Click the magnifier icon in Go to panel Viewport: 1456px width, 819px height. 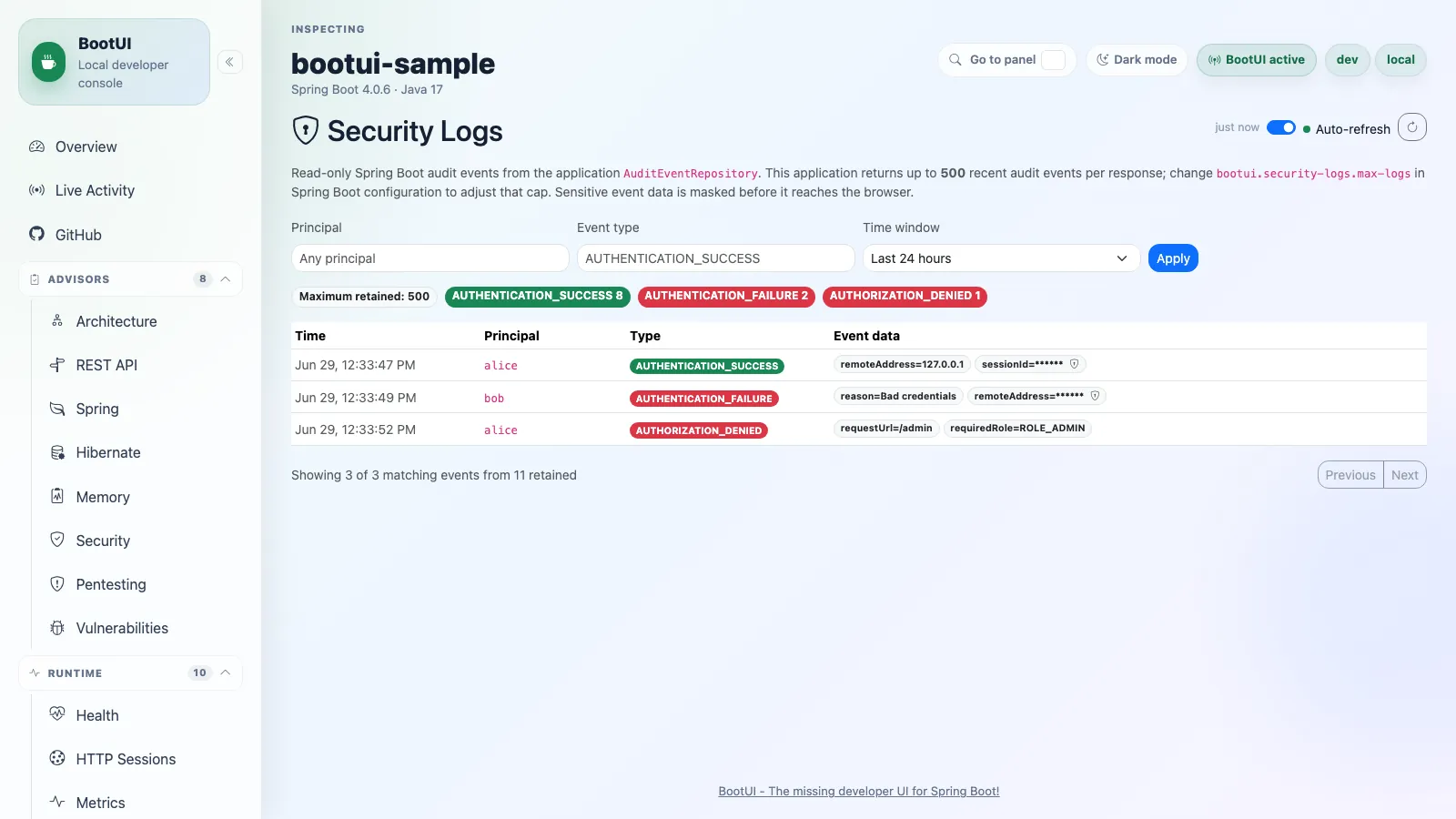point(955,60)
